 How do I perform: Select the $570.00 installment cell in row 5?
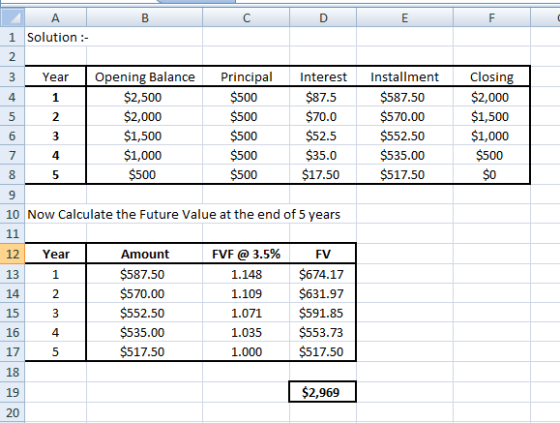405,116
